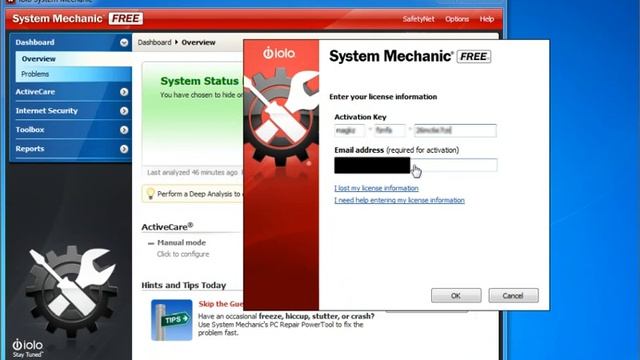Expand the Reports sidebar arrow
The width and height of the screenshot is (640, 360).
pyautogui.click(x=124, y=149)
